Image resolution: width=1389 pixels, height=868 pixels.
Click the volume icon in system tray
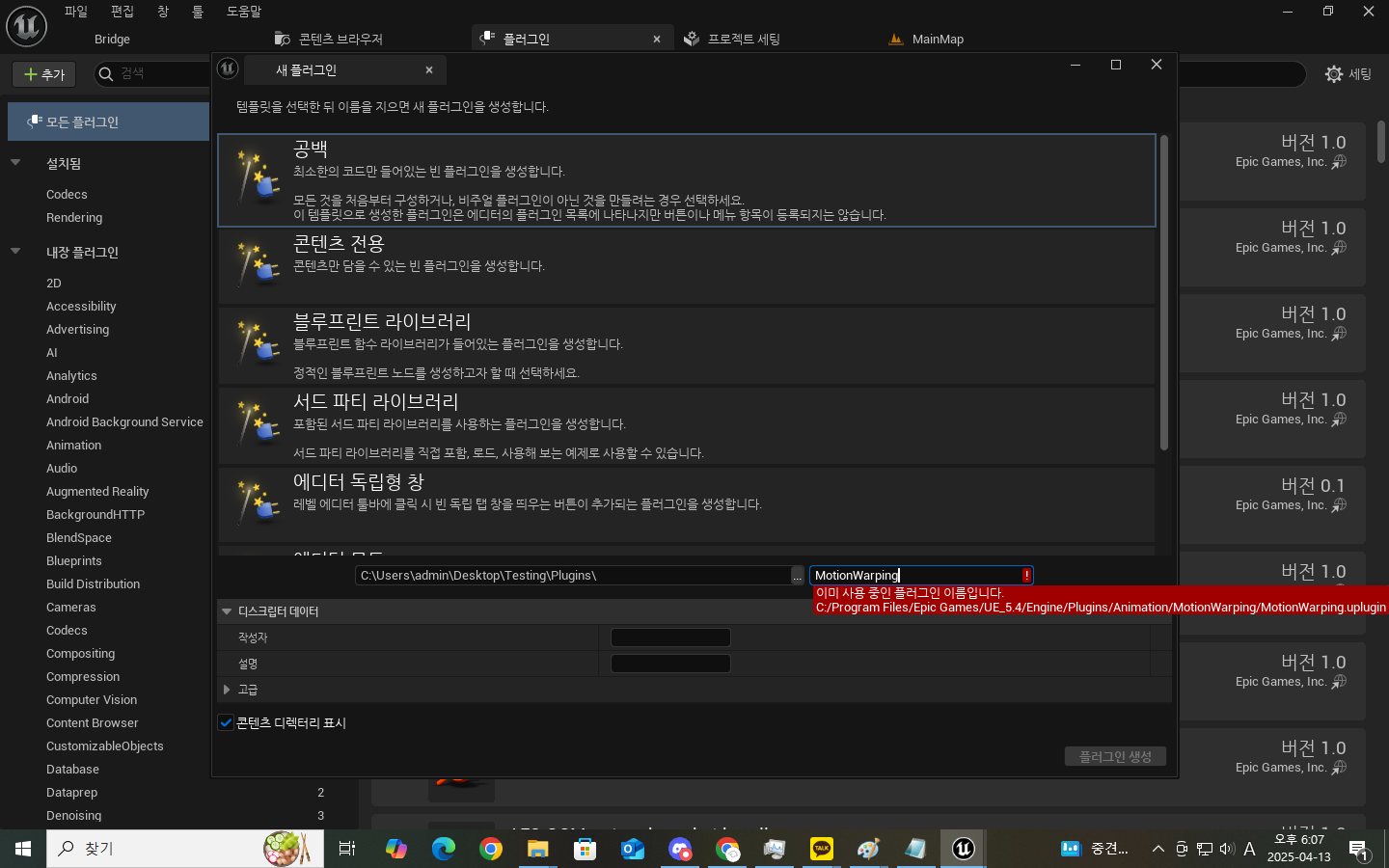coord(1227,849)
